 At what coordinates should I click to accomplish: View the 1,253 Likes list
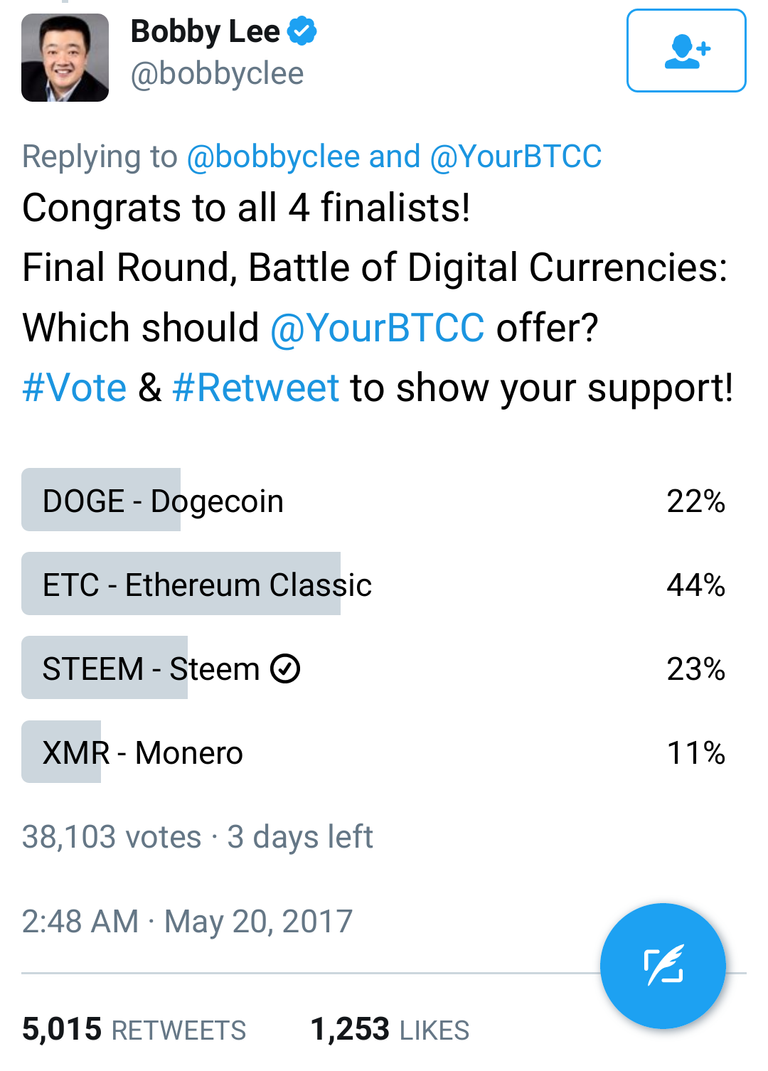[x=390, y=1030]
